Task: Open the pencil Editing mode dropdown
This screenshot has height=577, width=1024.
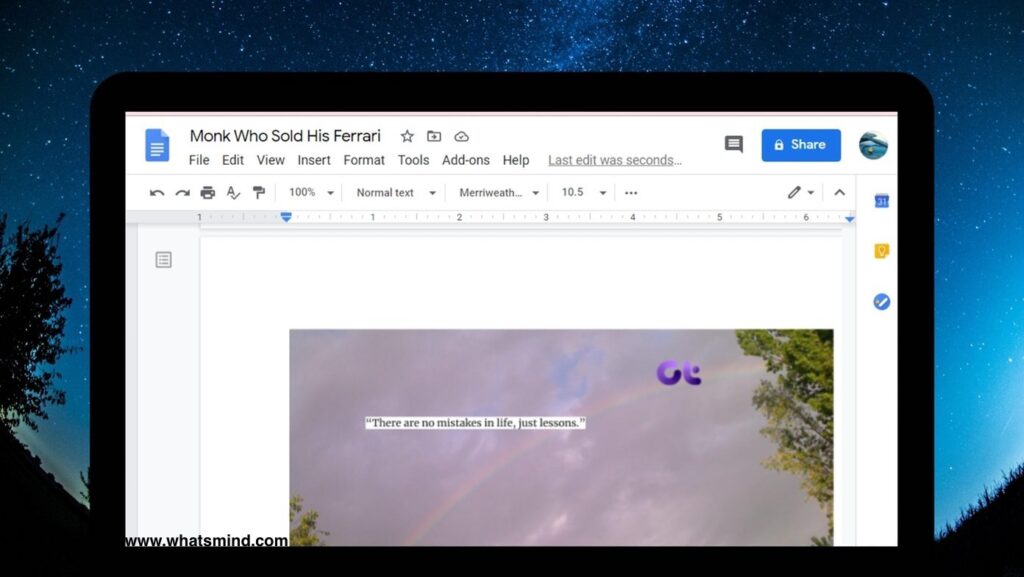Action: coord(801,193)
